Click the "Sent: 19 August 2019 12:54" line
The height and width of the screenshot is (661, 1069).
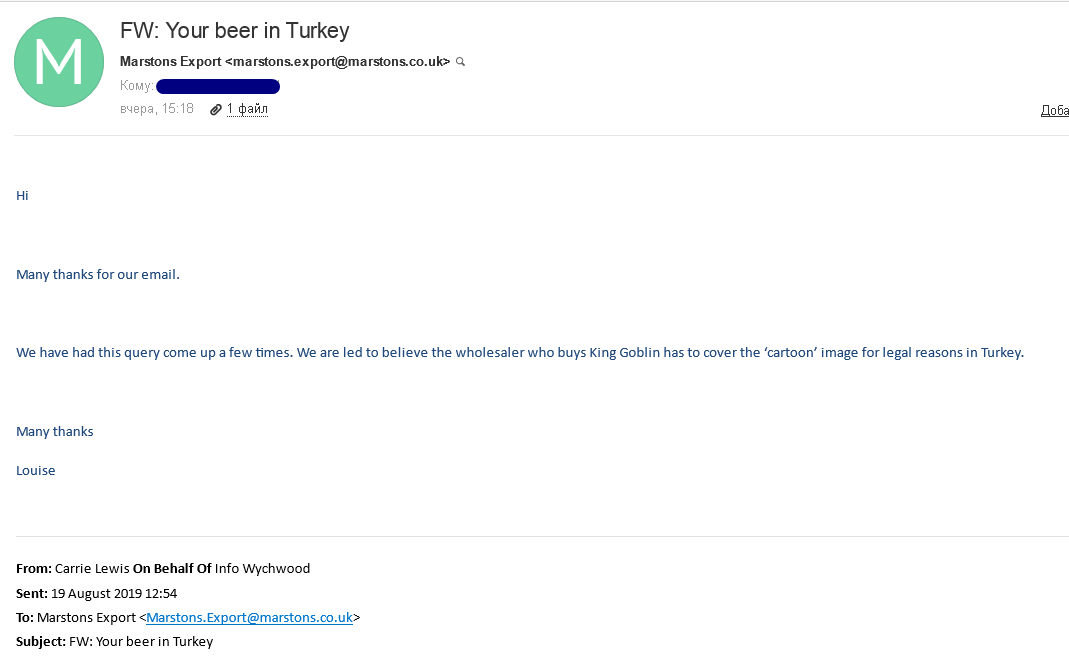[x=97, y=593]
